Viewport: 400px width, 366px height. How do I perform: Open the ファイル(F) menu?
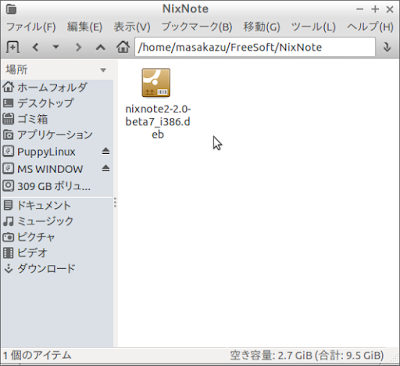(x=31, y=27)
